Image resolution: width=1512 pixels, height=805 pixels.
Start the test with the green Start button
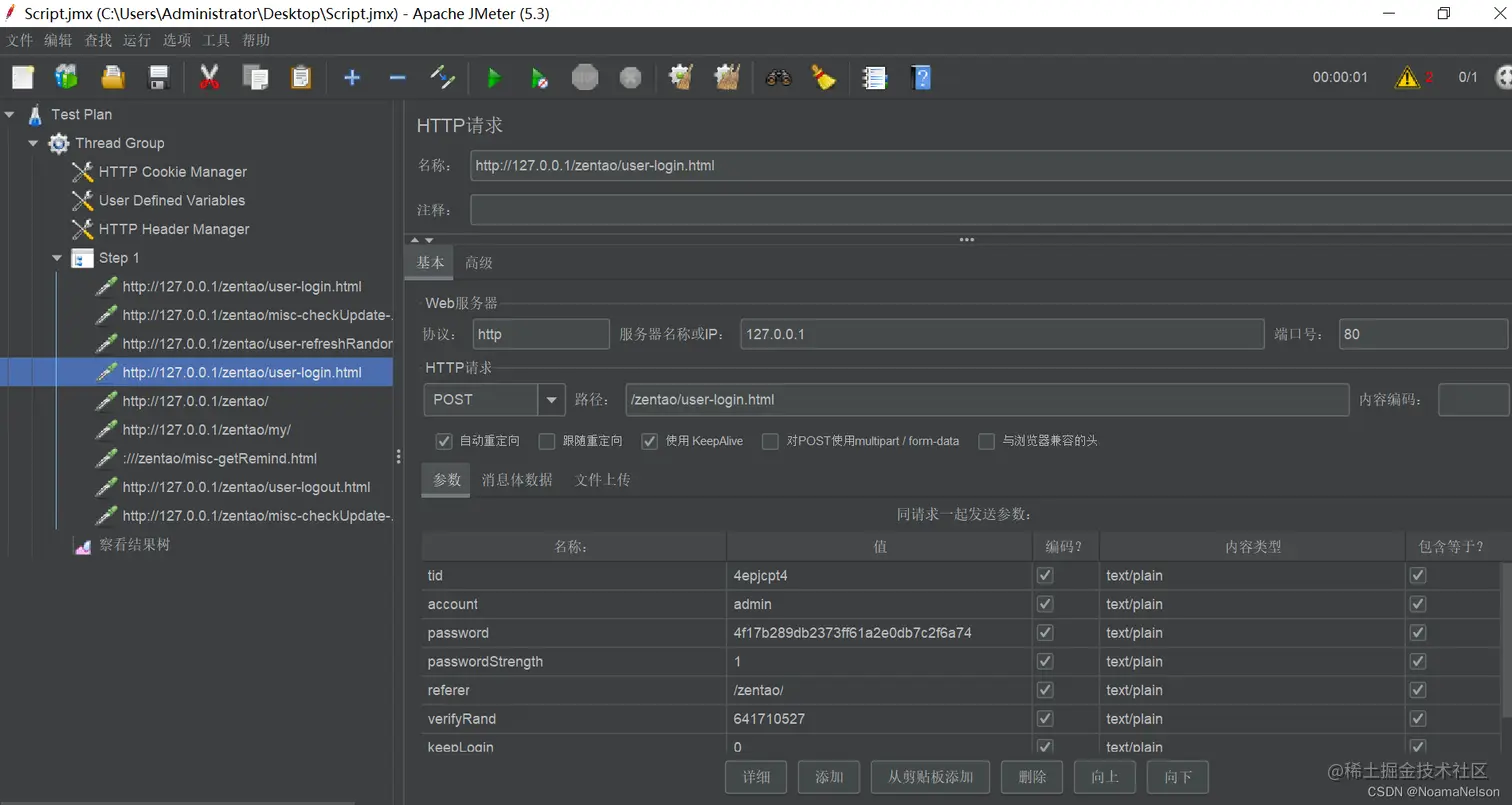493,77
